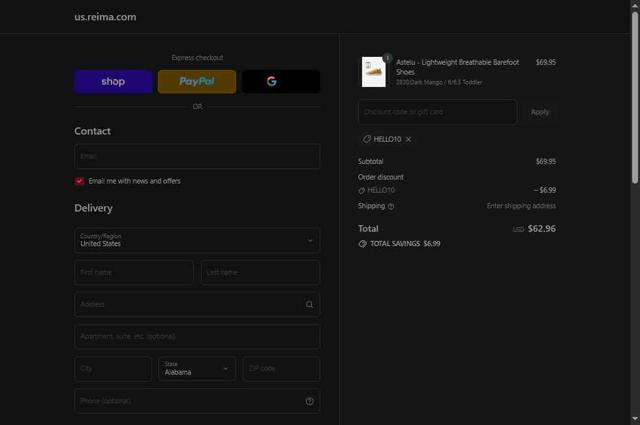Screen dimensions: 640x425
Task: Click the Discount code or gift card field
Action: 438,112
